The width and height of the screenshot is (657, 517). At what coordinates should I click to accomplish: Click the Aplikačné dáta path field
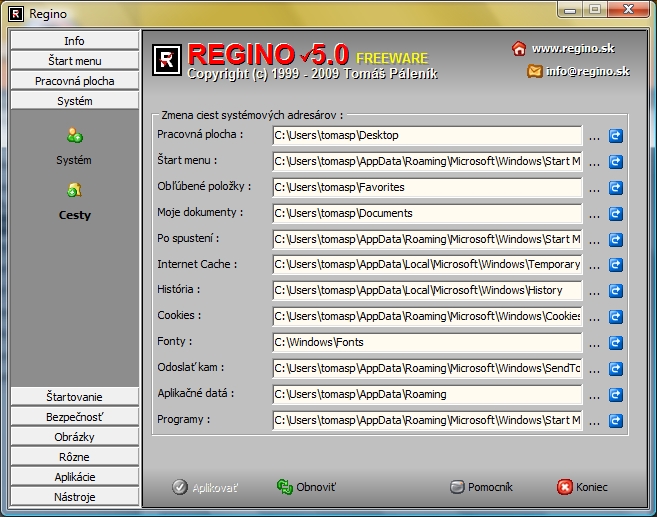click(x=427, y=394)
